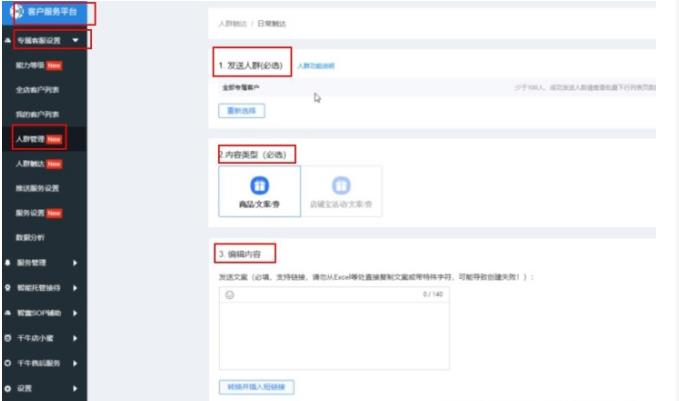679x401 pixels.
Task: Click the 智能托管接待 sidebar icon
Action: click(8, 286)
